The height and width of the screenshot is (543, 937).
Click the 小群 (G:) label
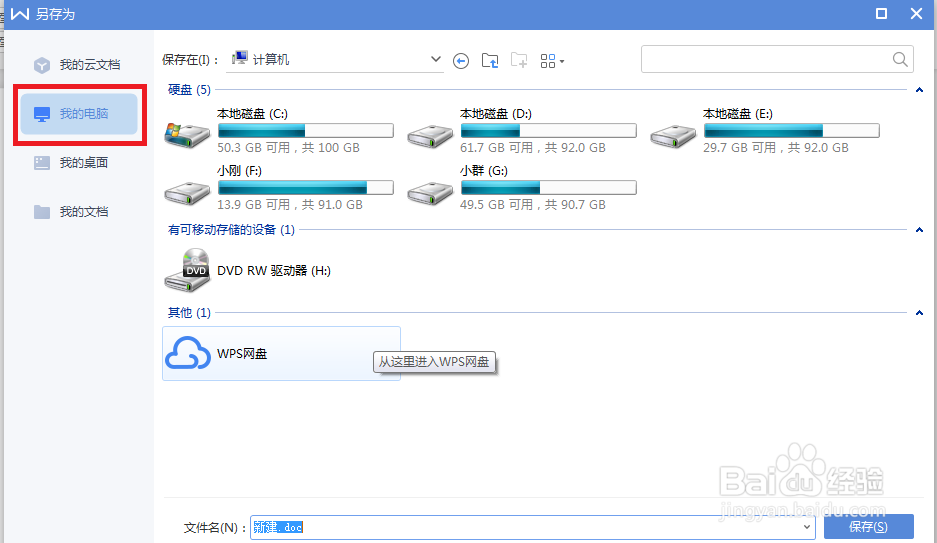483,171
